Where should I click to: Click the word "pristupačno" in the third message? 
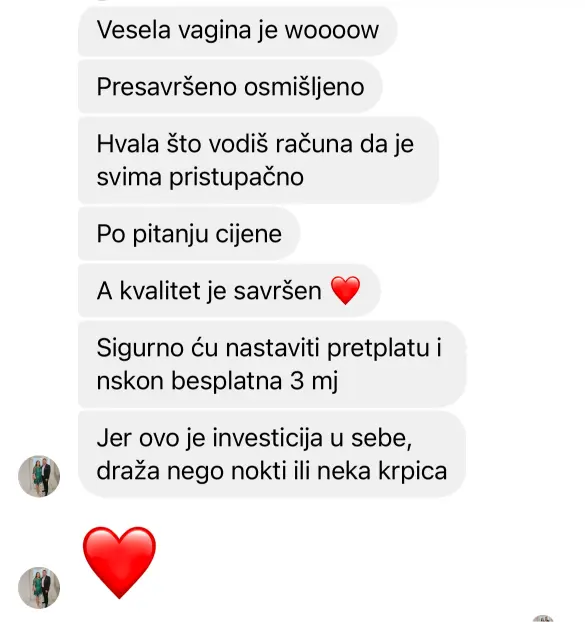click(236, 177)
